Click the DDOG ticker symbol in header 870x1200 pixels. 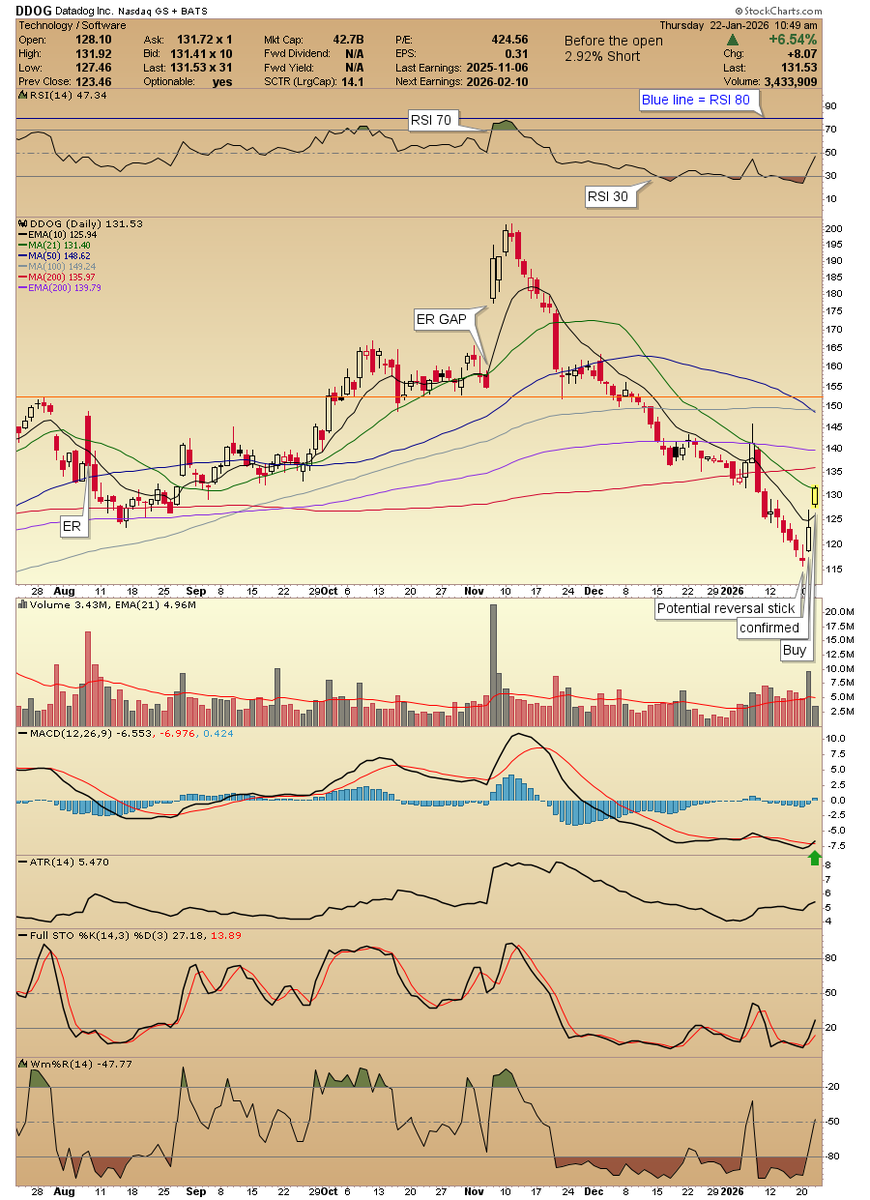pyautogui.click(x=33, y=10)
